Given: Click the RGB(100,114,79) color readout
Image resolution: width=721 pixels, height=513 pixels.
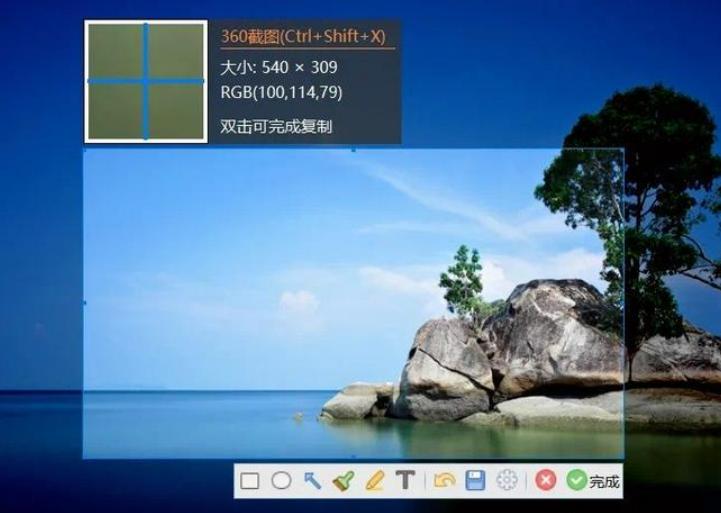Looking at the screenshot, I should coord(275,92).
